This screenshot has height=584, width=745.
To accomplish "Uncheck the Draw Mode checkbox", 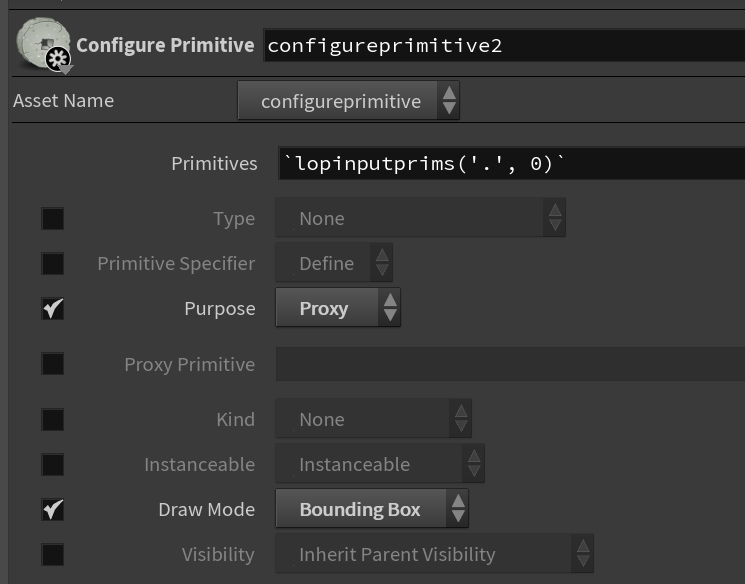I will pyautogui.click(x=53, y=509).
